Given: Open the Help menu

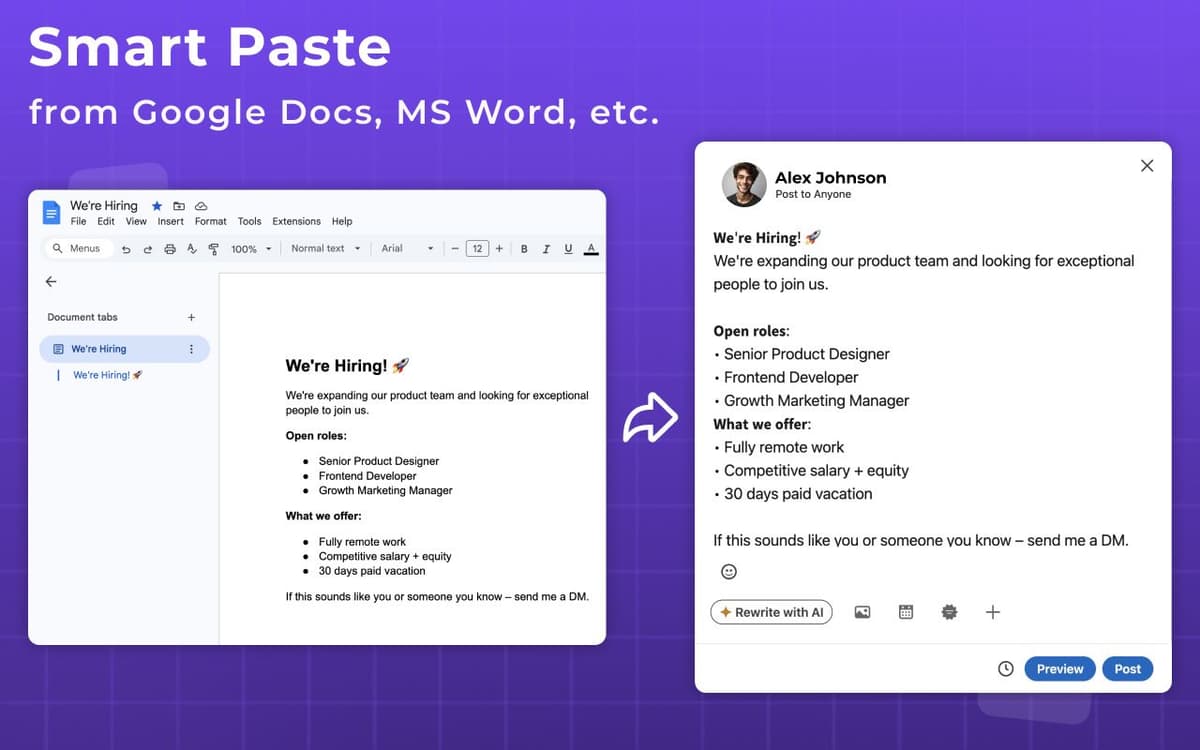Looking at the screenshot, I should [x=342, y=221].
